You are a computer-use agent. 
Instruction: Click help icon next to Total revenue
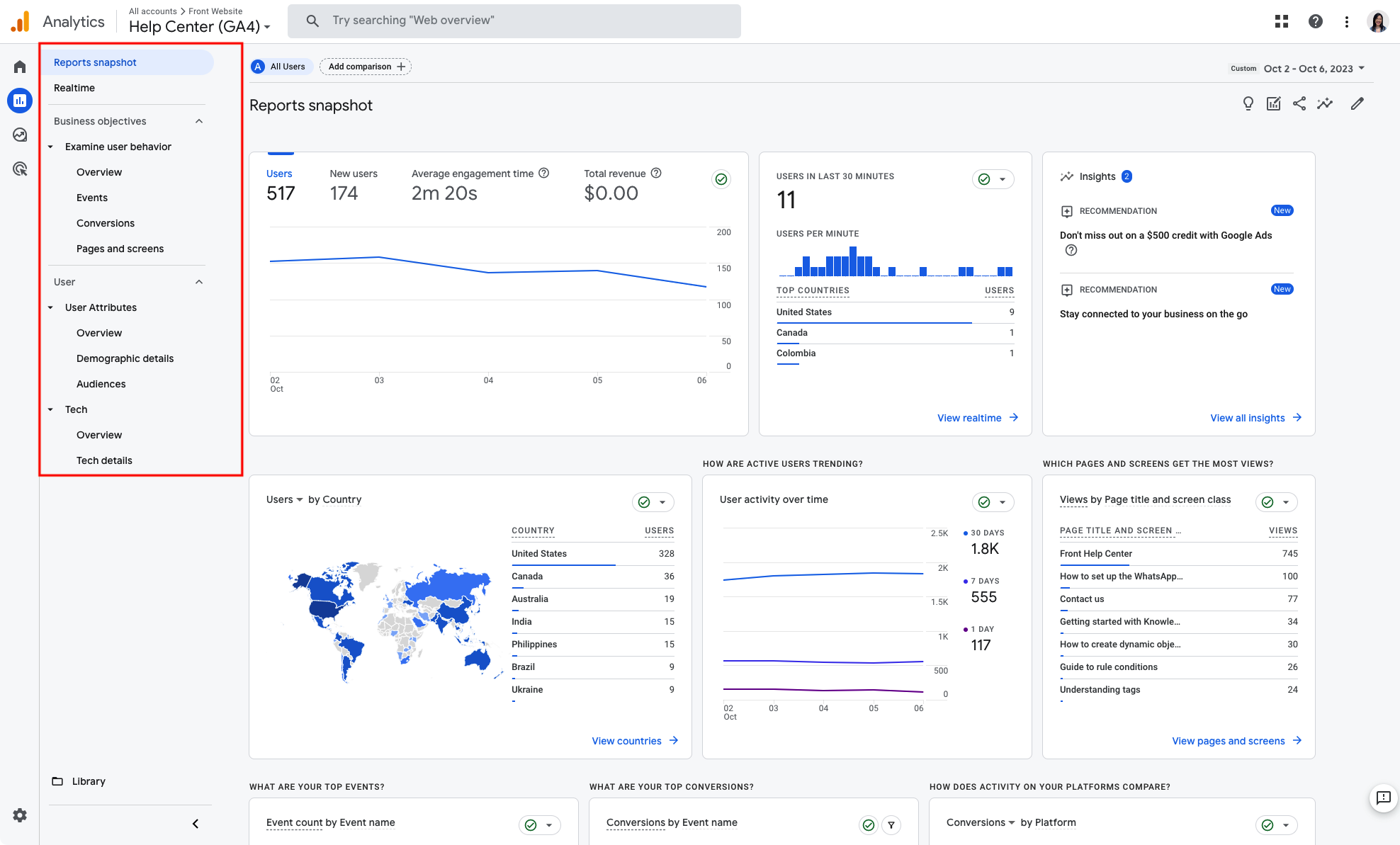tap(656, 173)
